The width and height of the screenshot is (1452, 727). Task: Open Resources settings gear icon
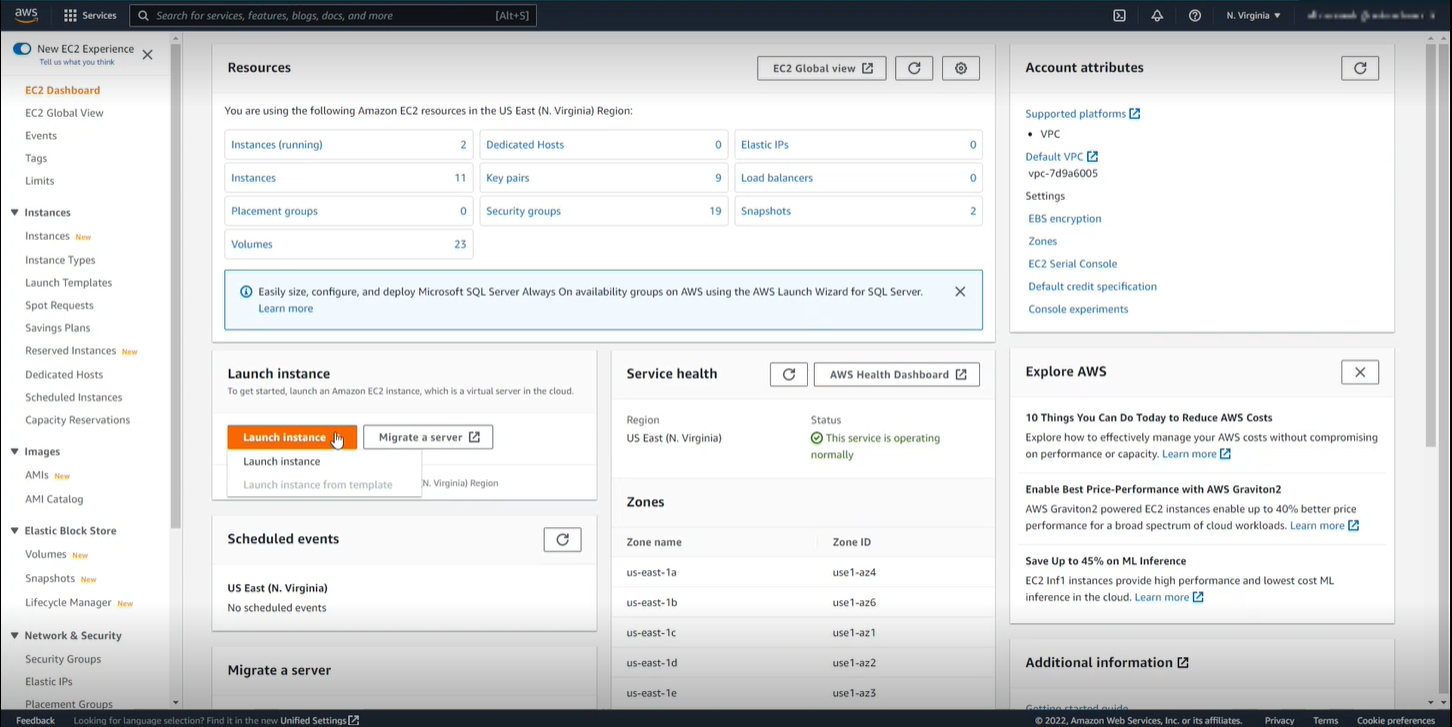(x=961, y=68)
